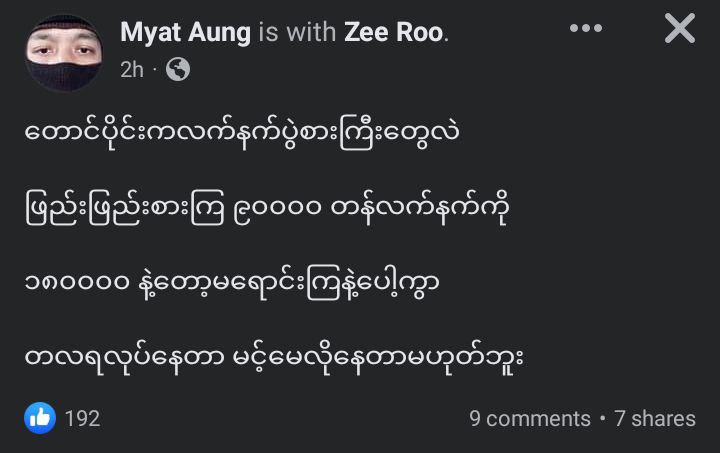This screenshot has height=453, width=720.
Task: Click the blue thumbs-up like icon
Action: 40,418
